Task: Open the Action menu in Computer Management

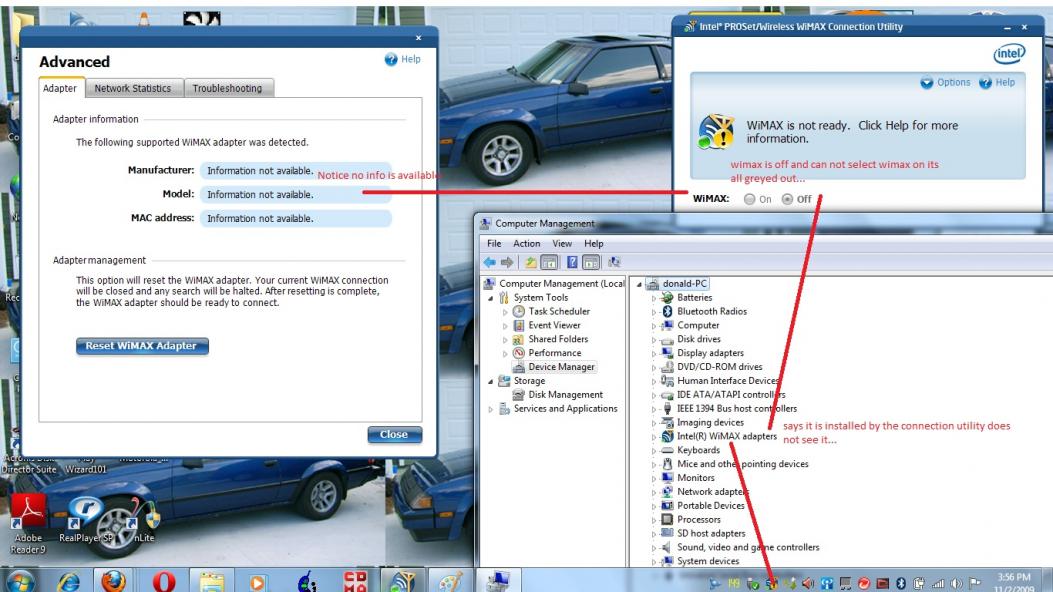Action: point(526,244)
